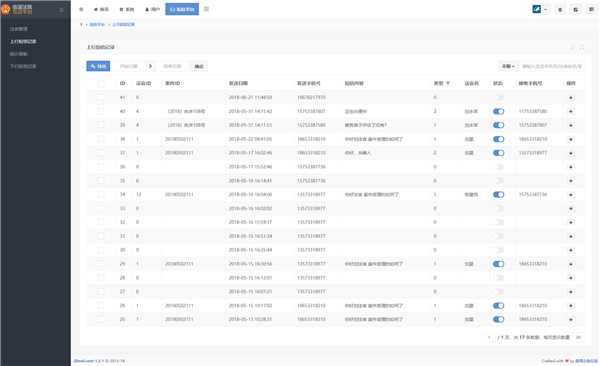Open 下行短信记录 in the sidebar
Image resolution: width=600 pixels, height=366 pixels.
(x=23, y=66)
